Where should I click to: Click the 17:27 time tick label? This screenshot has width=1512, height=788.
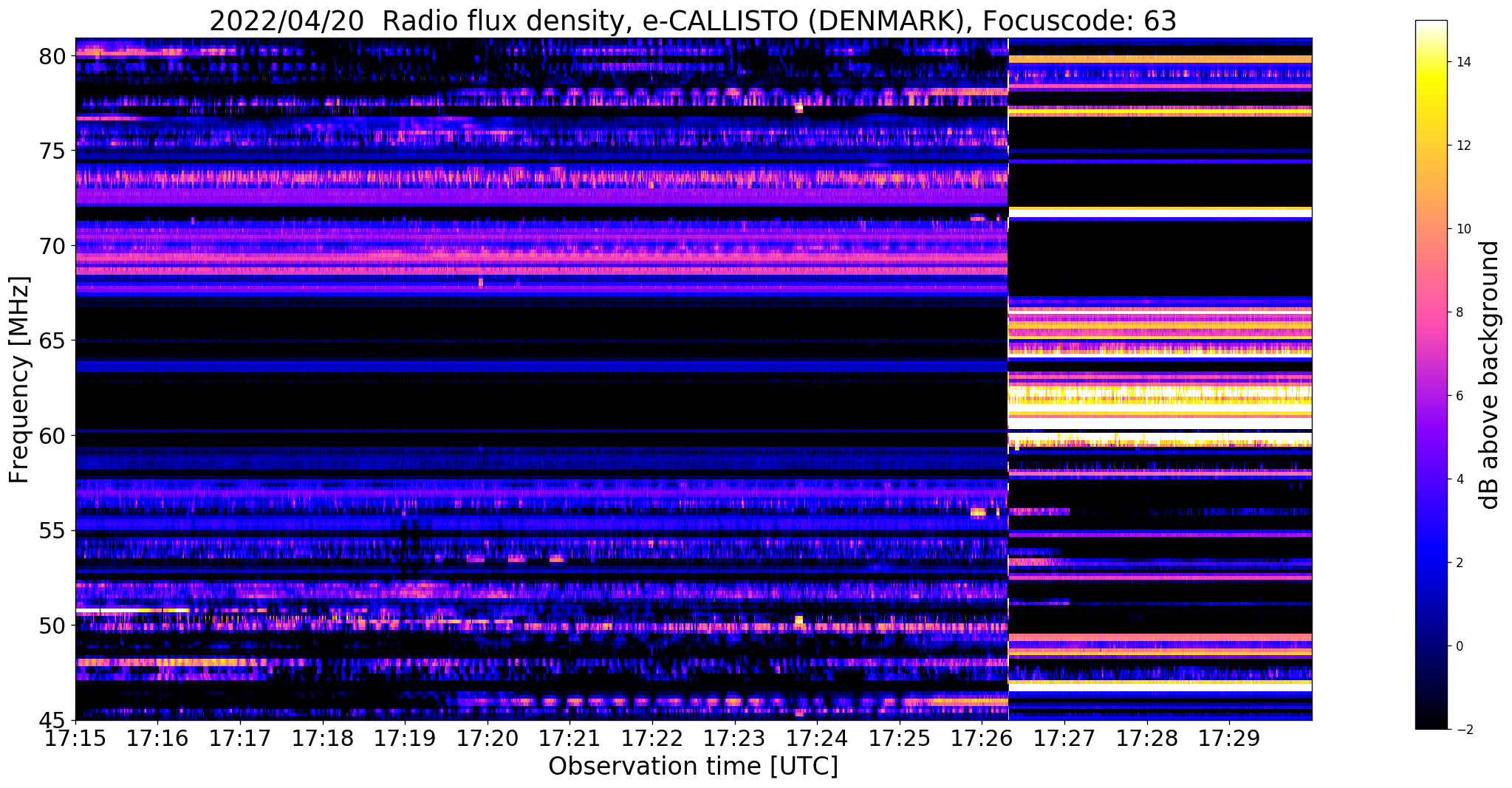[x=1064, y=738]
